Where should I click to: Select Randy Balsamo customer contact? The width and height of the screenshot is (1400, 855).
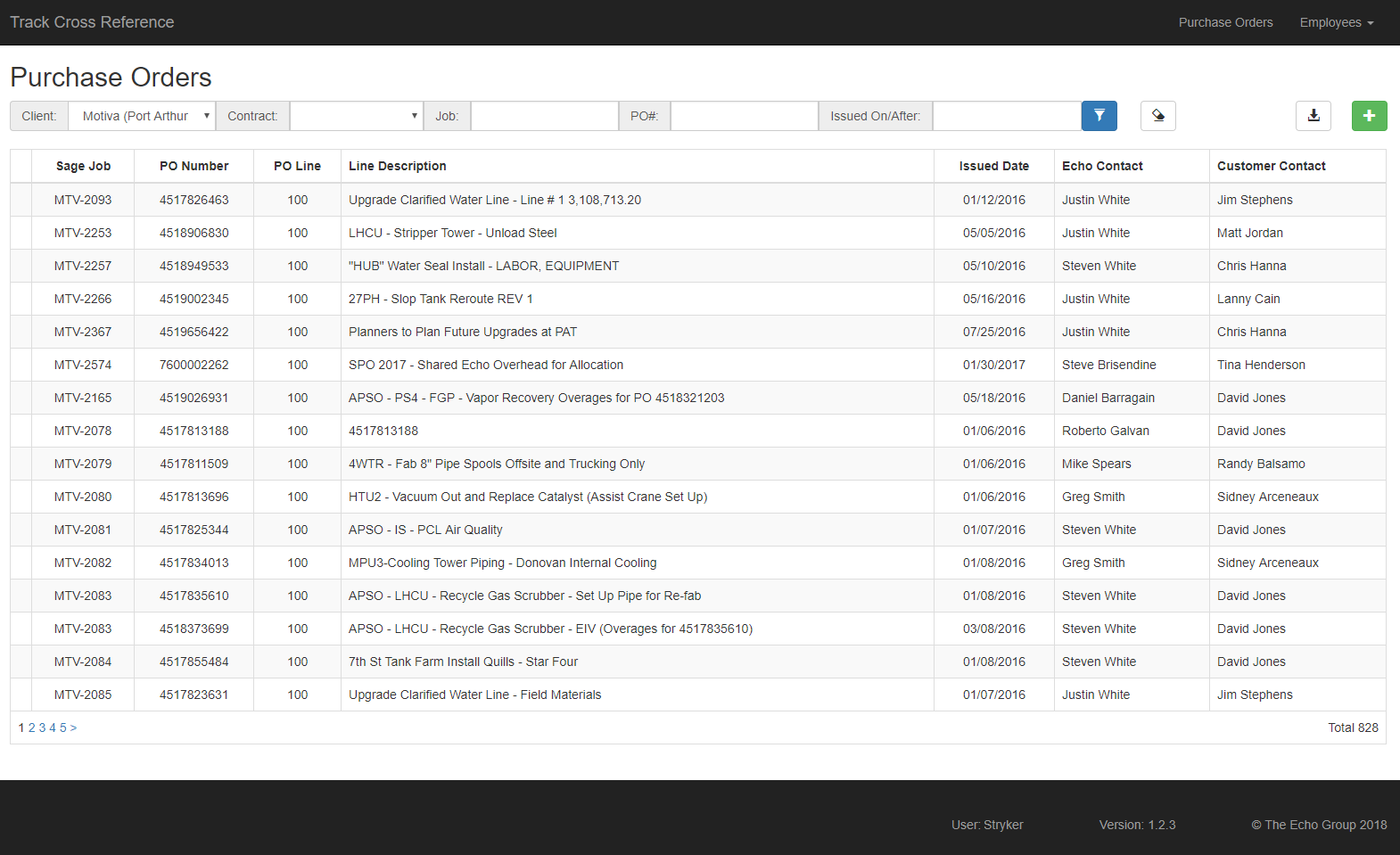pyautogui.click(x=1261, y=464)
